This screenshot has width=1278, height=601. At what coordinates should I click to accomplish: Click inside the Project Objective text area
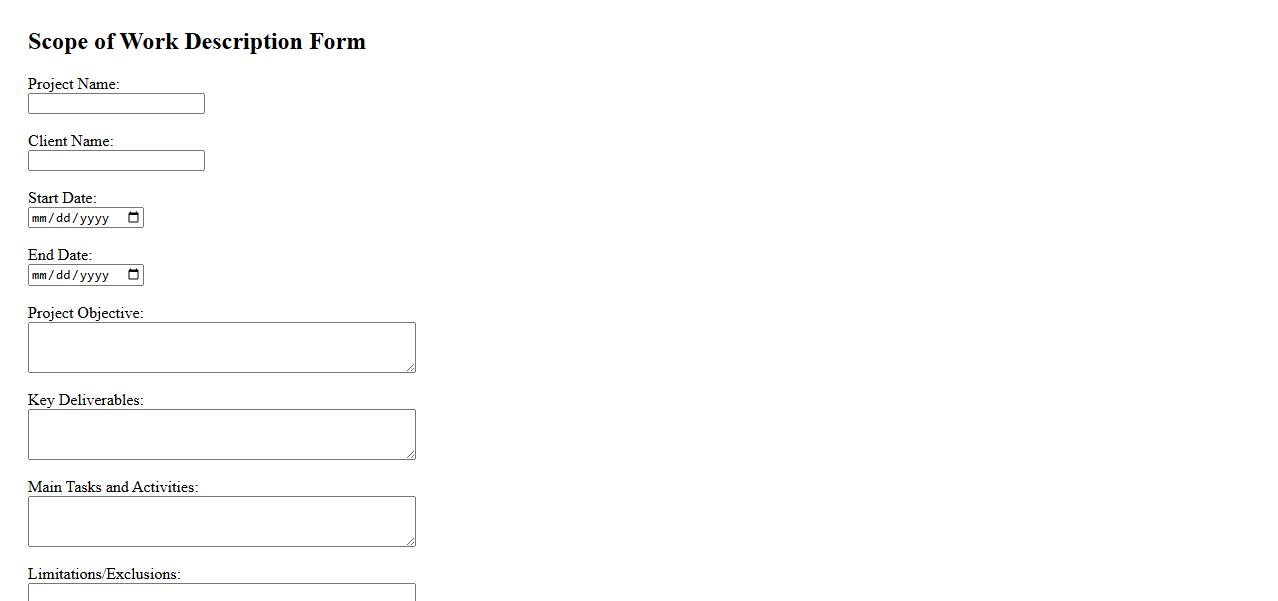coord(221,347)
